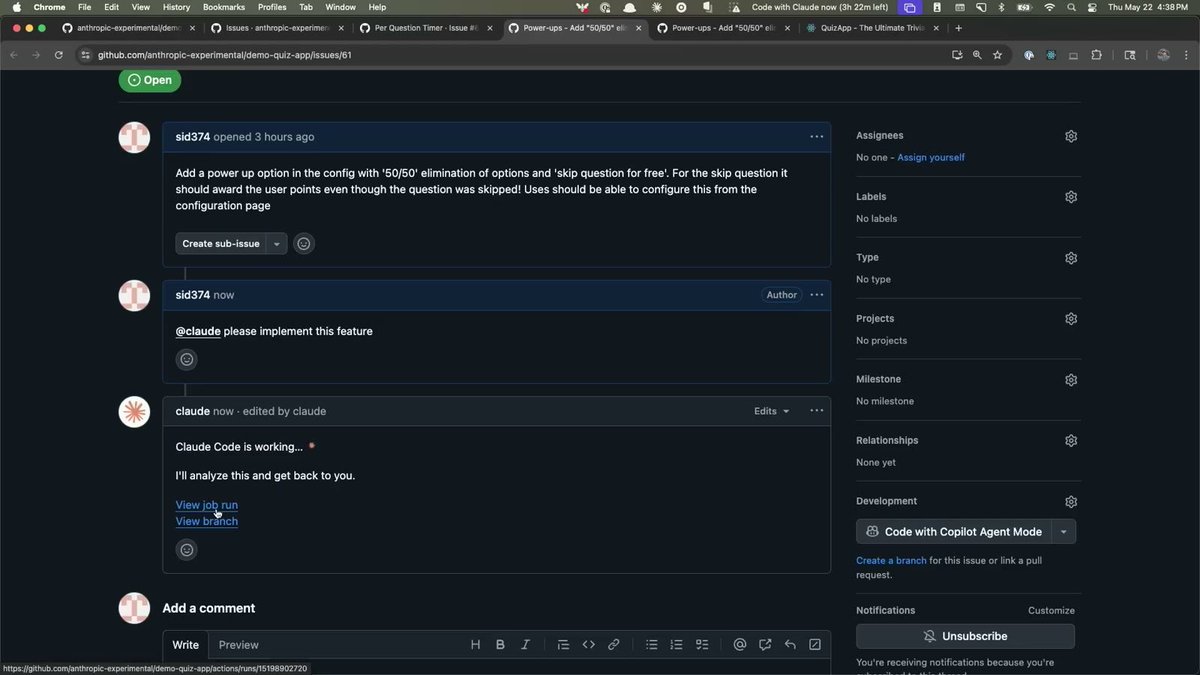The image size is (1200, 675).
Task: Expand the Copilot Agent Mode dropdown arrow
Action: pos(1064,532)
